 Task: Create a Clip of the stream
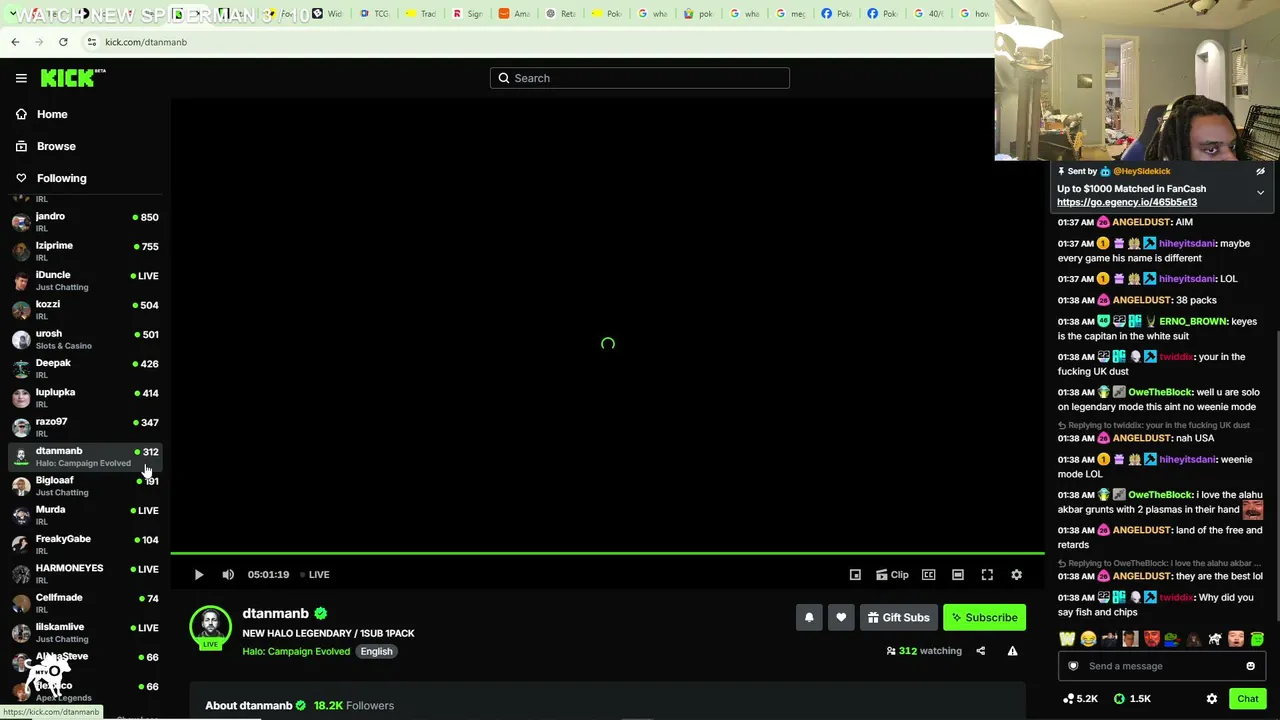(x=892, y=574)
